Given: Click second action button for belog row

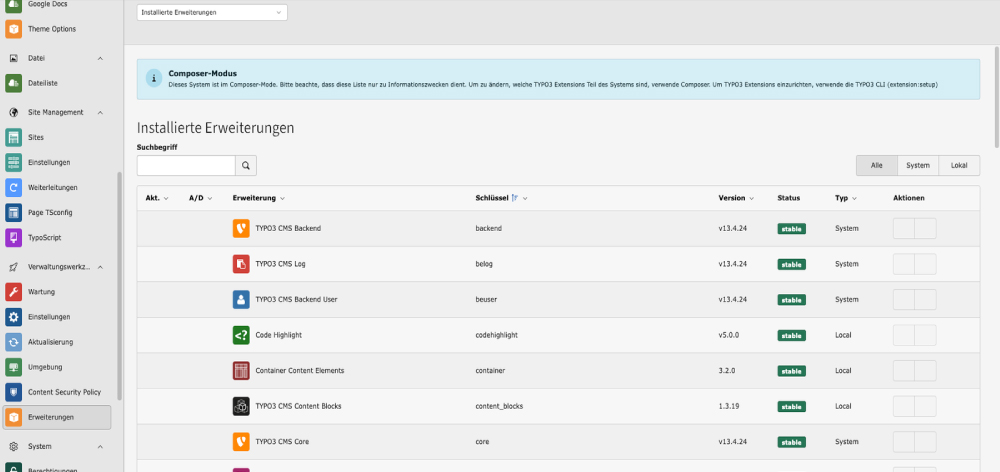Looking at the screenshot, I should (925, 264).
